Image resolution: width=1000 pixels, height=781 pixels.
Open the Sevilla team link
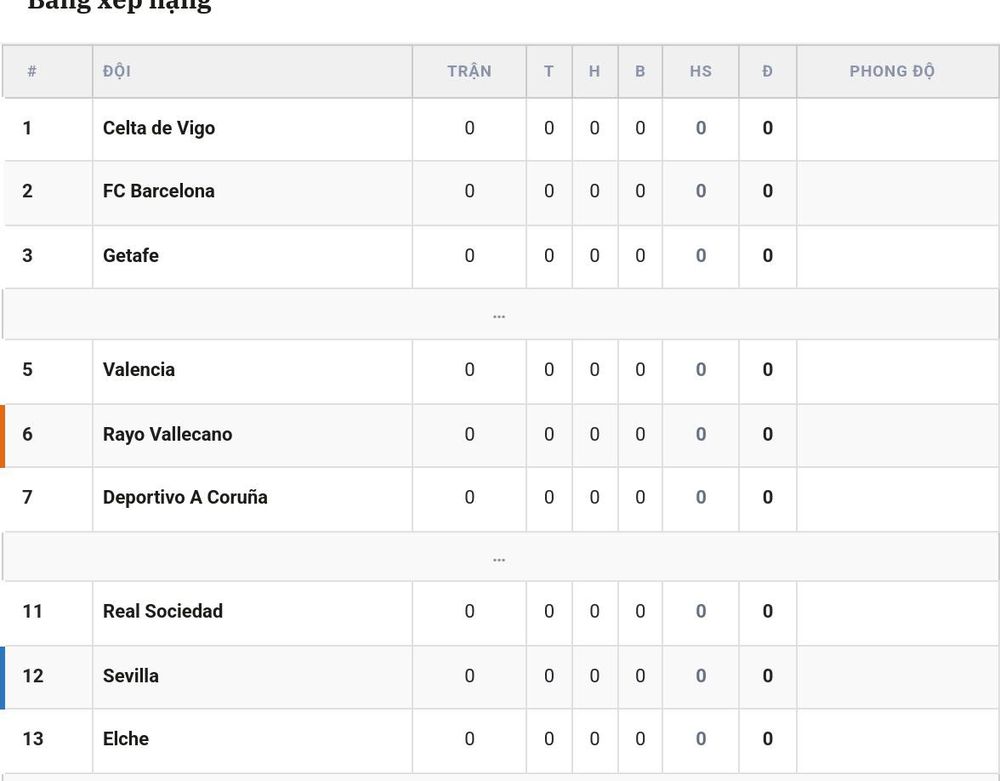coord(131,676)
